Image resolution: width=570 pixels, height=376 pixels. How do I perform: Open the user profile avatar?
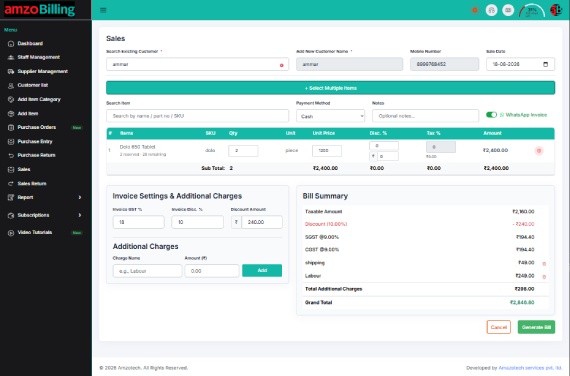tap(556, 10)
